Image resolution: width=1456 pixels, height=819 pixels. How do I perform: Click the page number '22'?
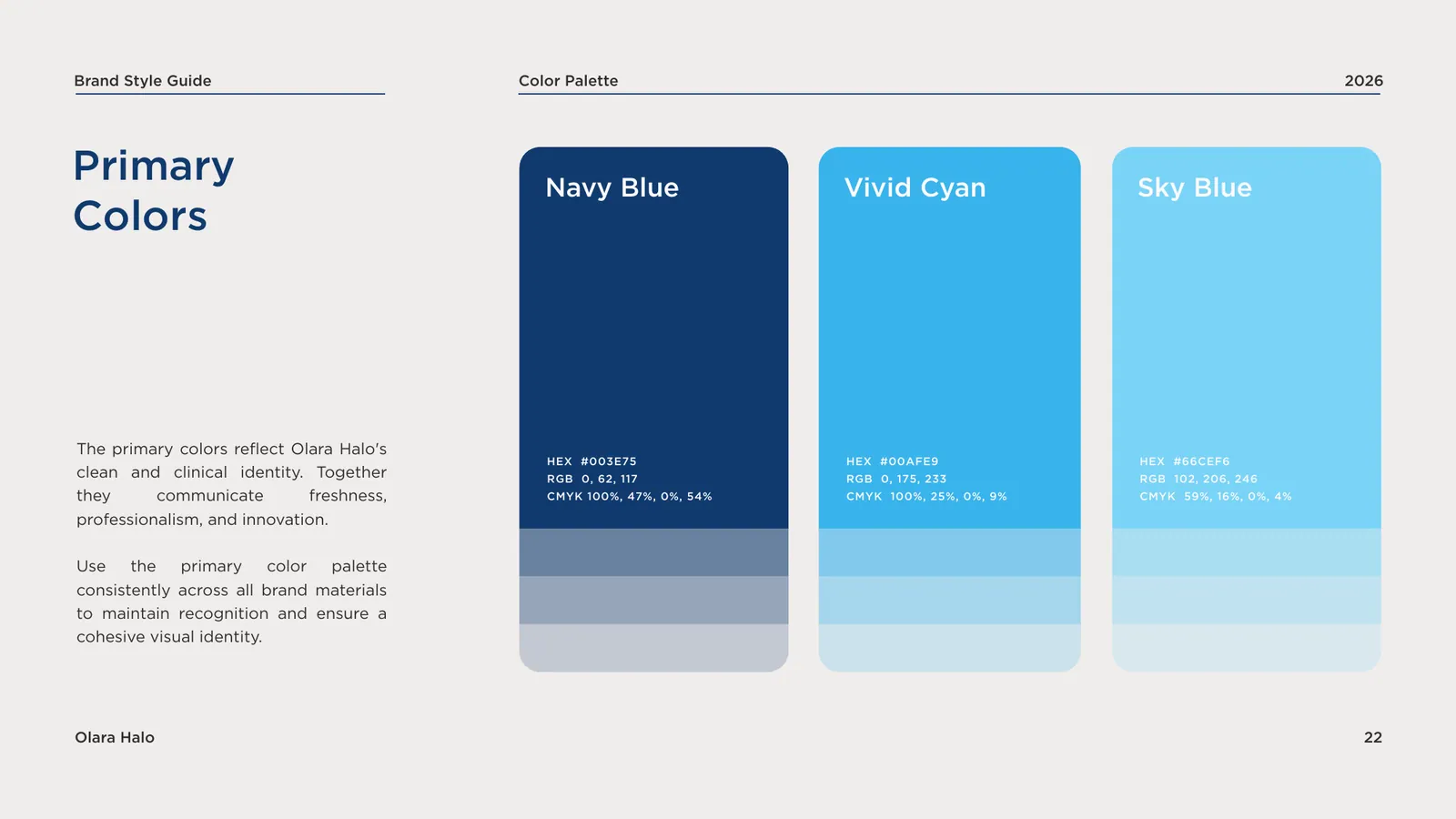[1372, 738]
